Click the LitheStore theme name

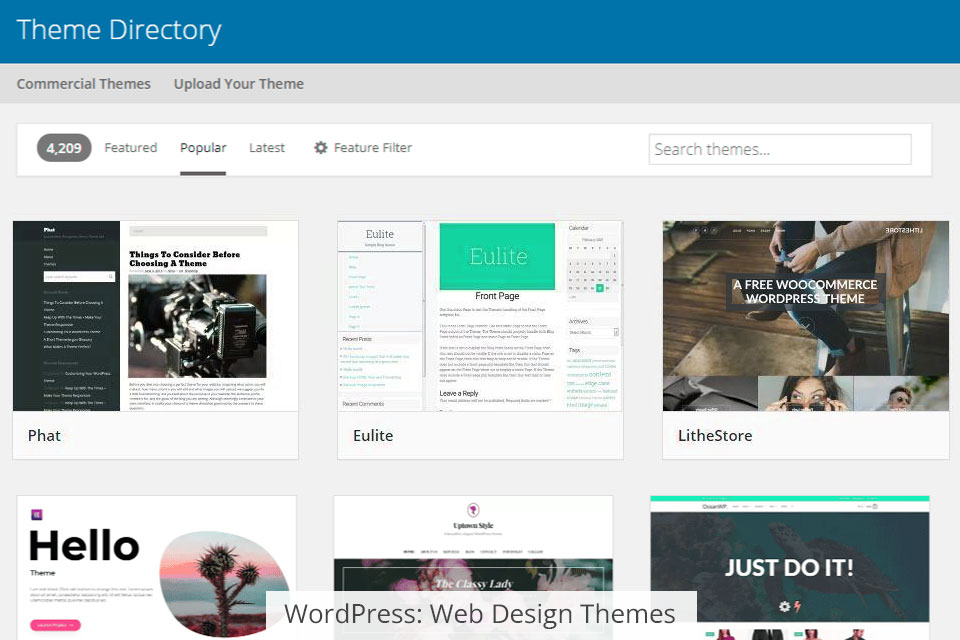(715, 435)
